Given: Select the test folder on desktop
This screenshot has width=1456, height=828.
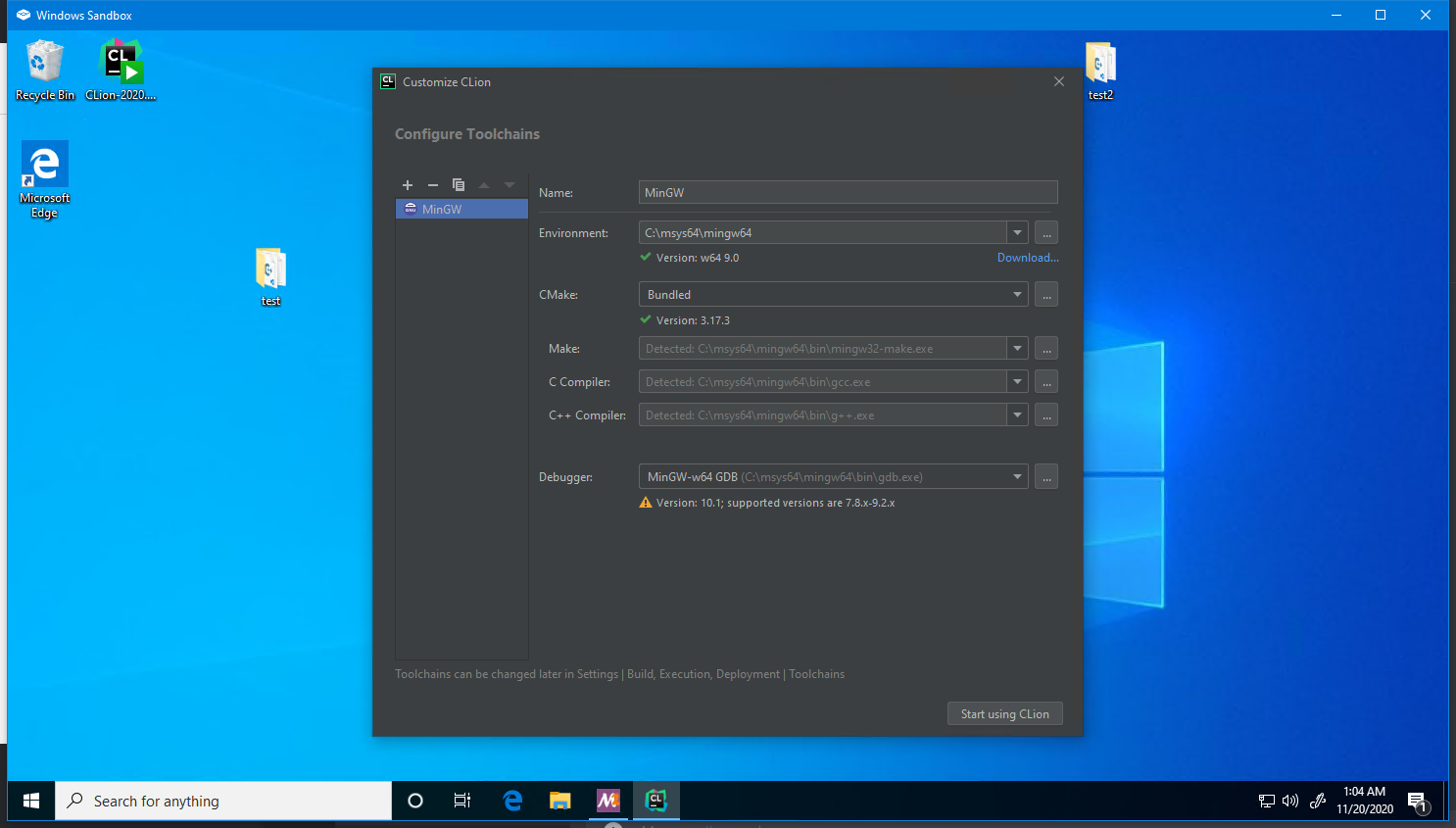Looking at the screenshot, I should coord(270,276).
